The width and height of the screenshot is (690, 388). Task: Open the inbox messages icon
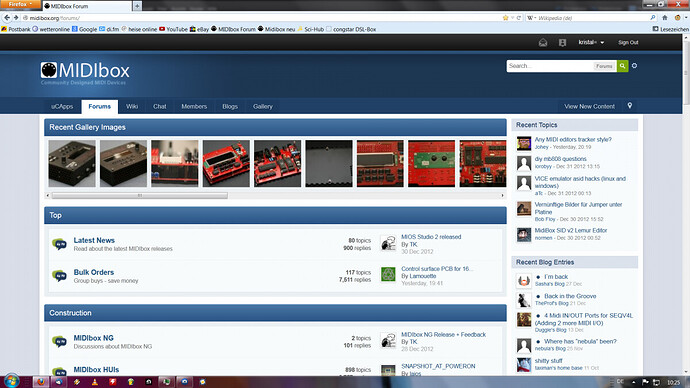[543, 43]
